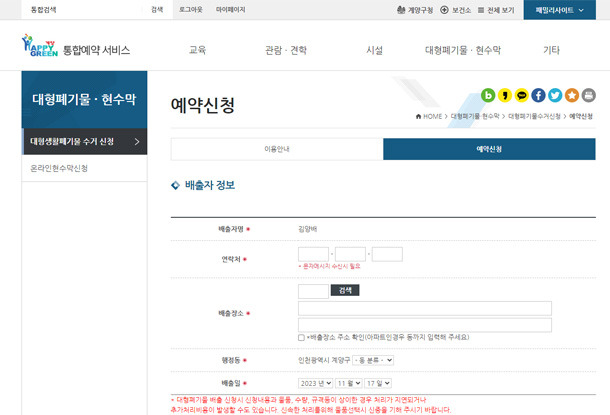Switch to 이용안내 tab
Screen dimensions: 610x415
tap(277, 149)
